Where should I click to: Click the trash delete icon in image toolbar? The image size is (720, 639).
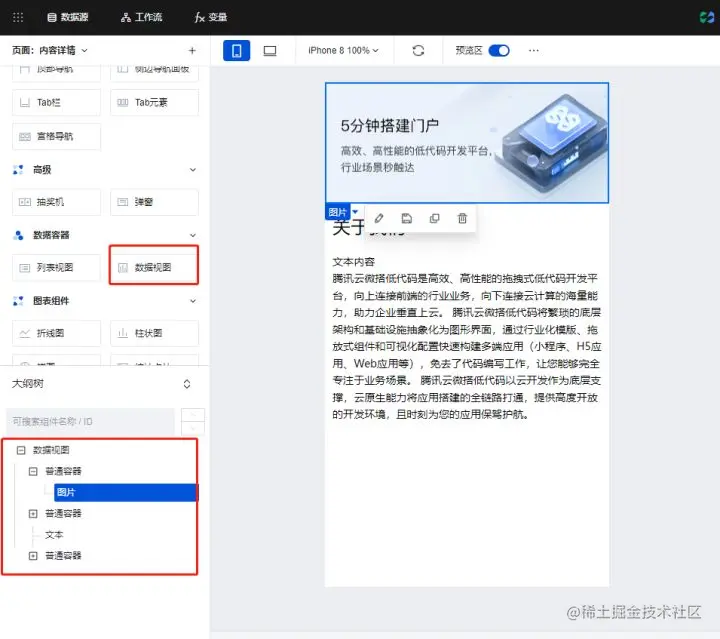(x=462, y=219)
